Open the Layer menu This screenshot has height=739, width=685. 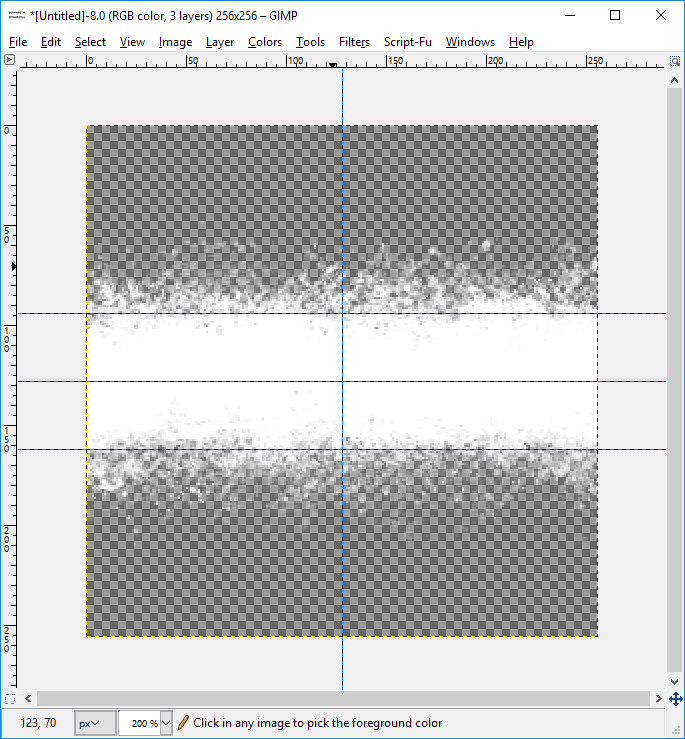pos(220,42)
